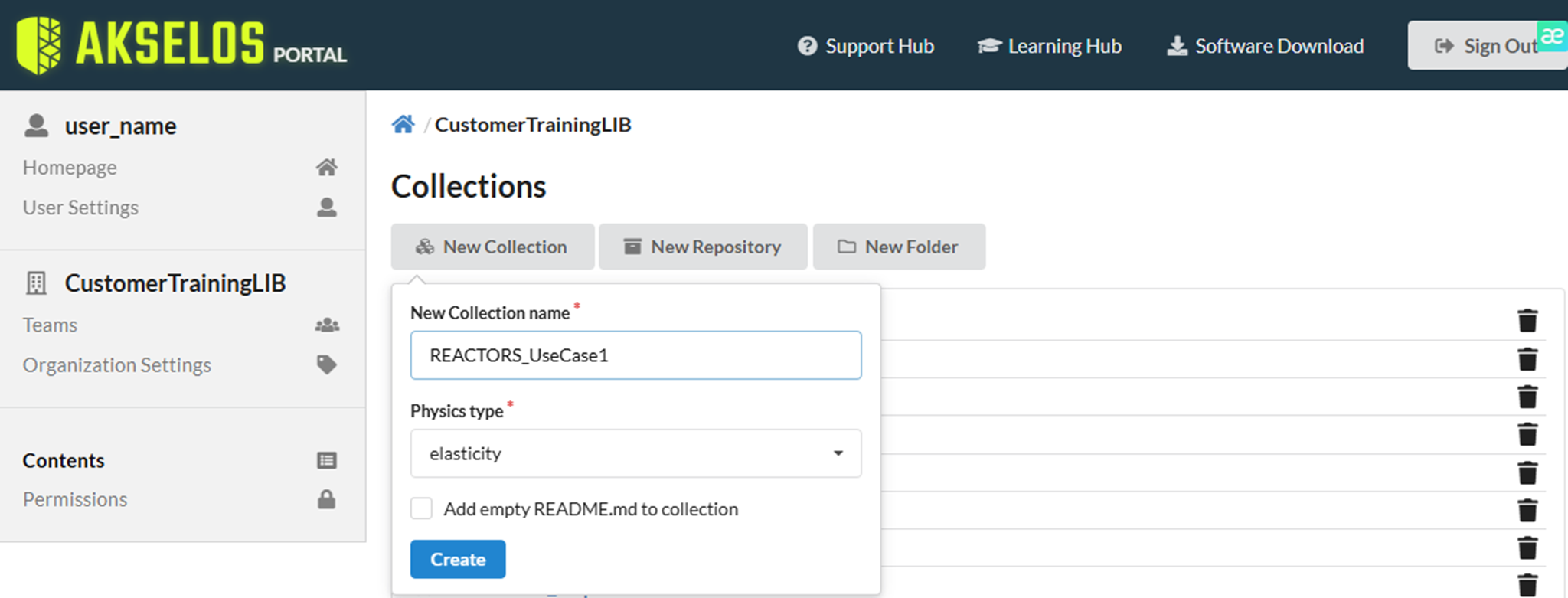Click the New Collection button
The height and width of the screenshot is (598, 1568).
(492, 247)
